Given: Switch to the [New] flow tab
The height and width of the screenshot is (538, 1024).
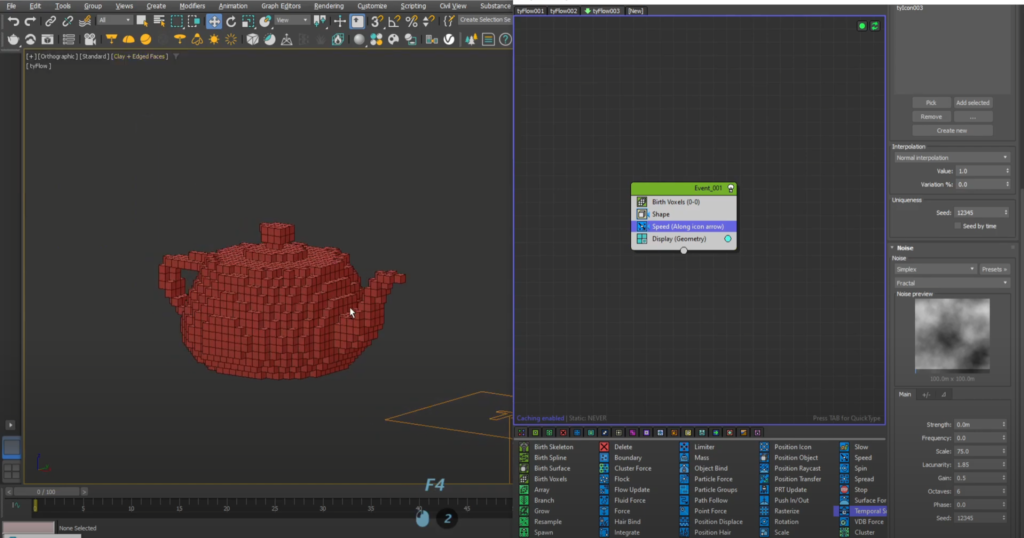Looking at the screenshot, I should 635,11.
